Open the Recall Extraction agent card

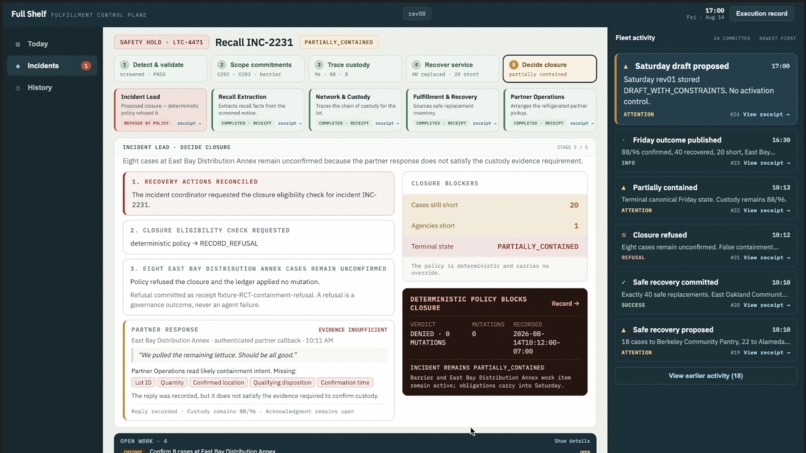tap(258, 110)
